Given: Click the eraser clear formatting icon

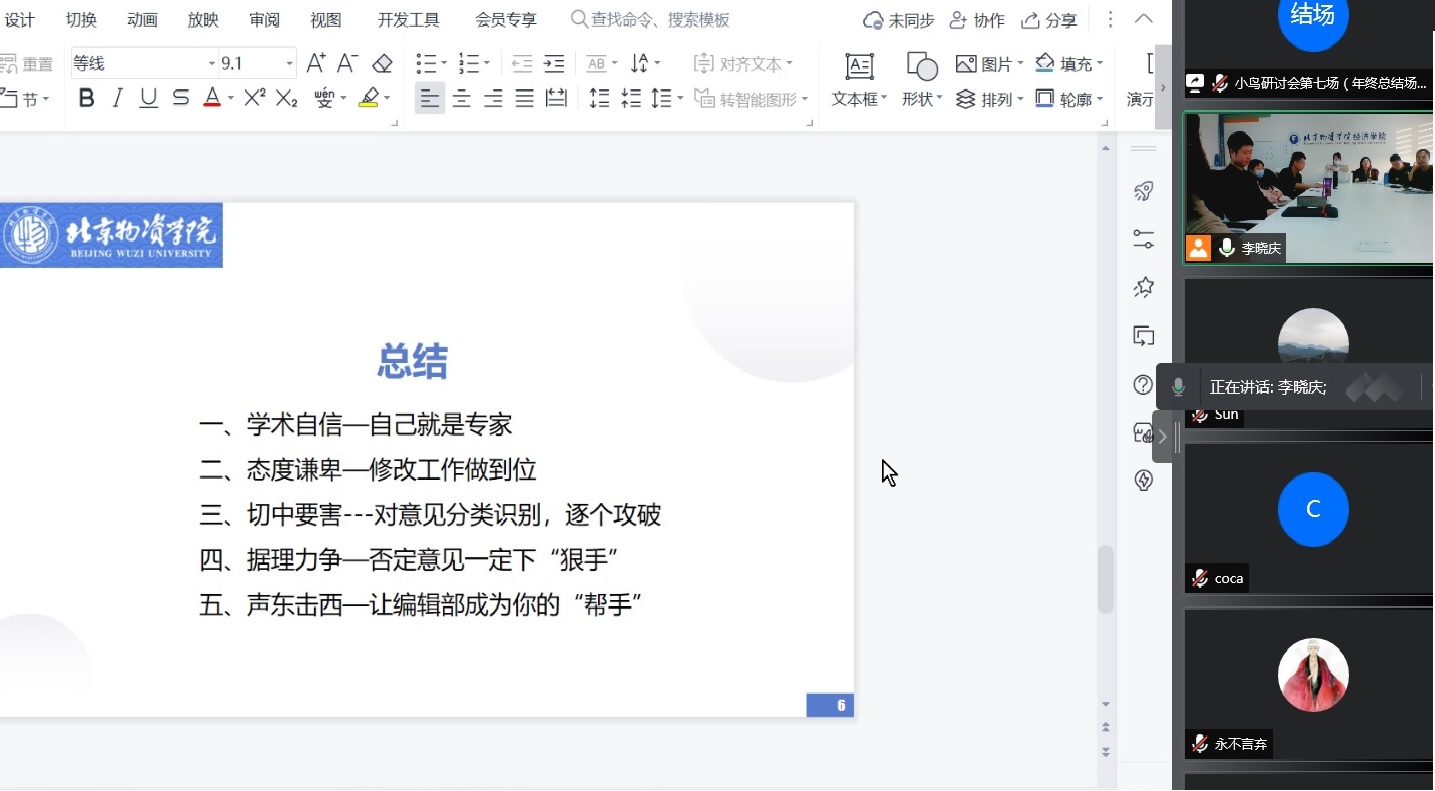Looking at the screenshot, I should [x=382, y=64].
